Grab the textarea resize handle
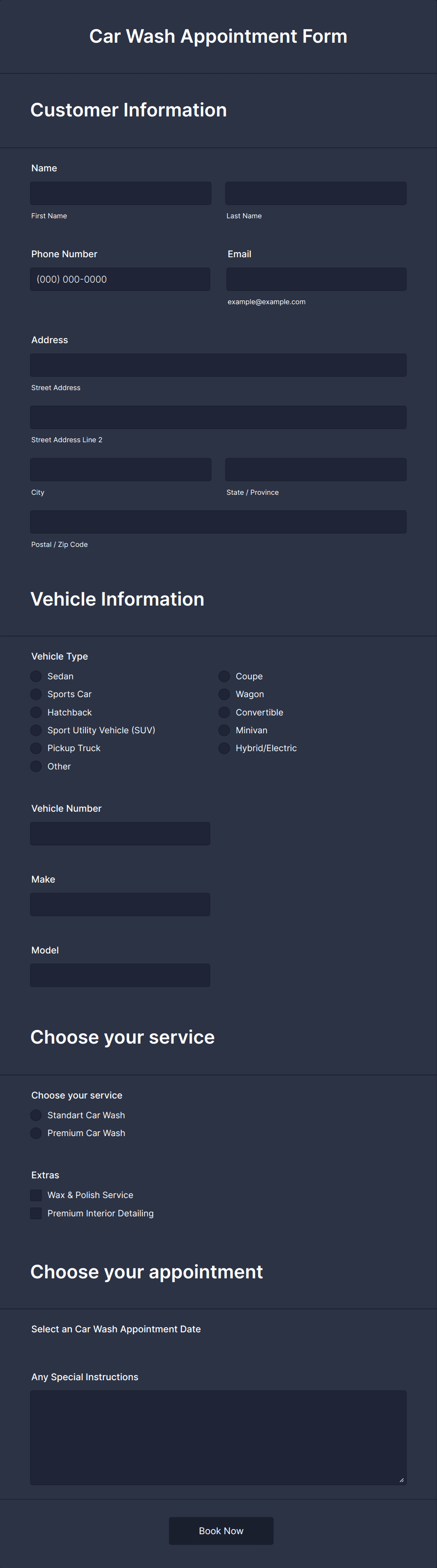The image size is (437, 1568). (x=402, y=1480)
